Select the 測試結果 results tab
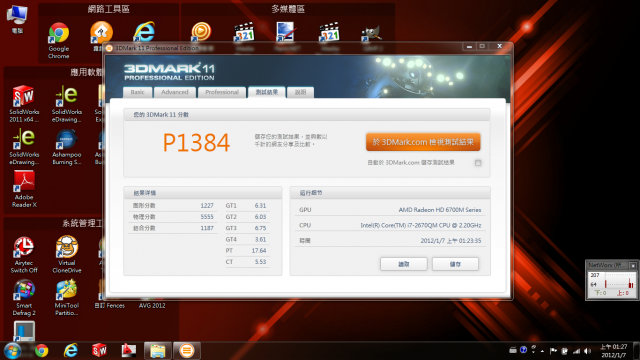640x360 pixels. point(267,92)
